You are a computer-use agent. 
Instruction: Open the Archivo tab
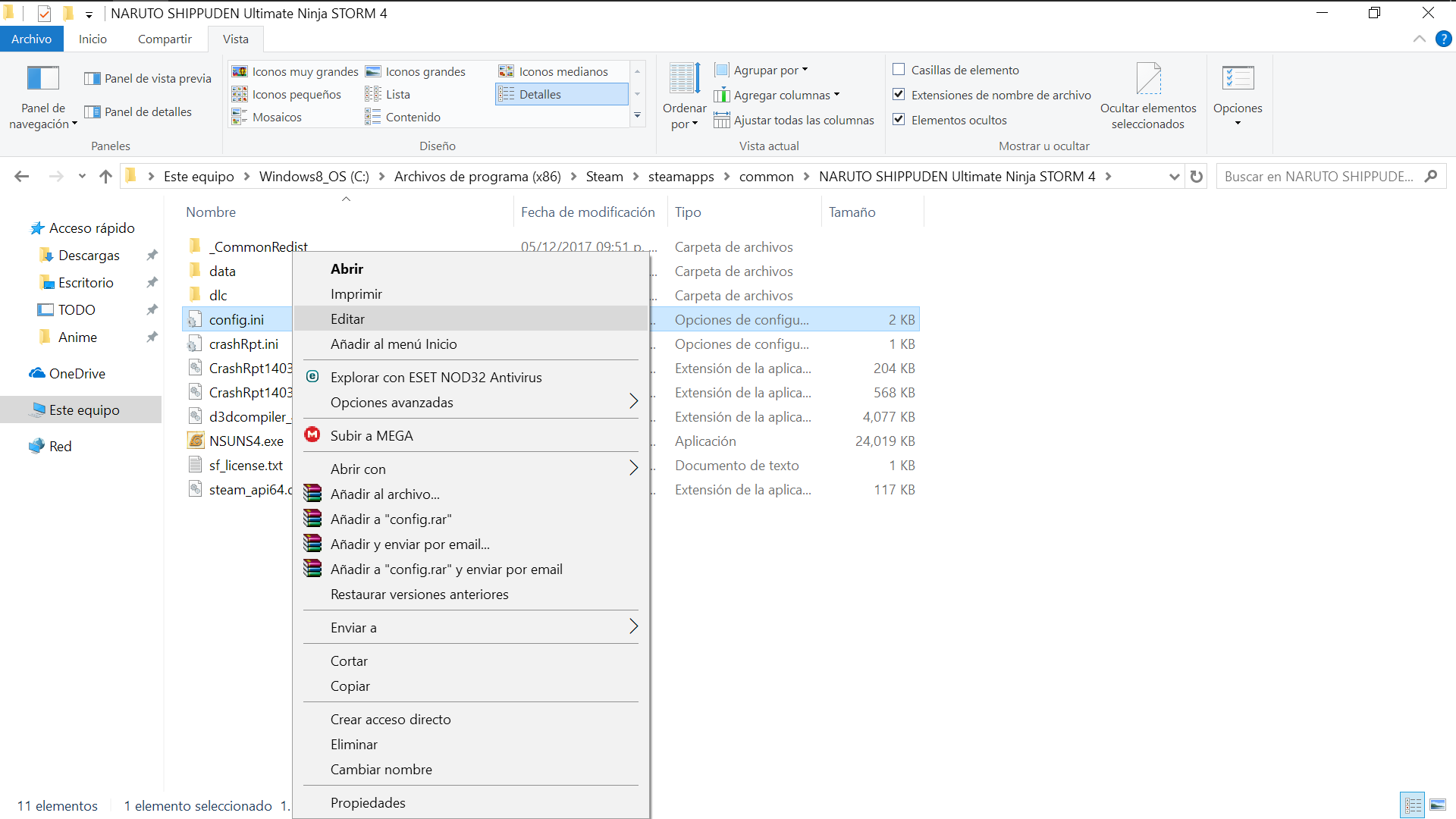(x=32, y=39)
